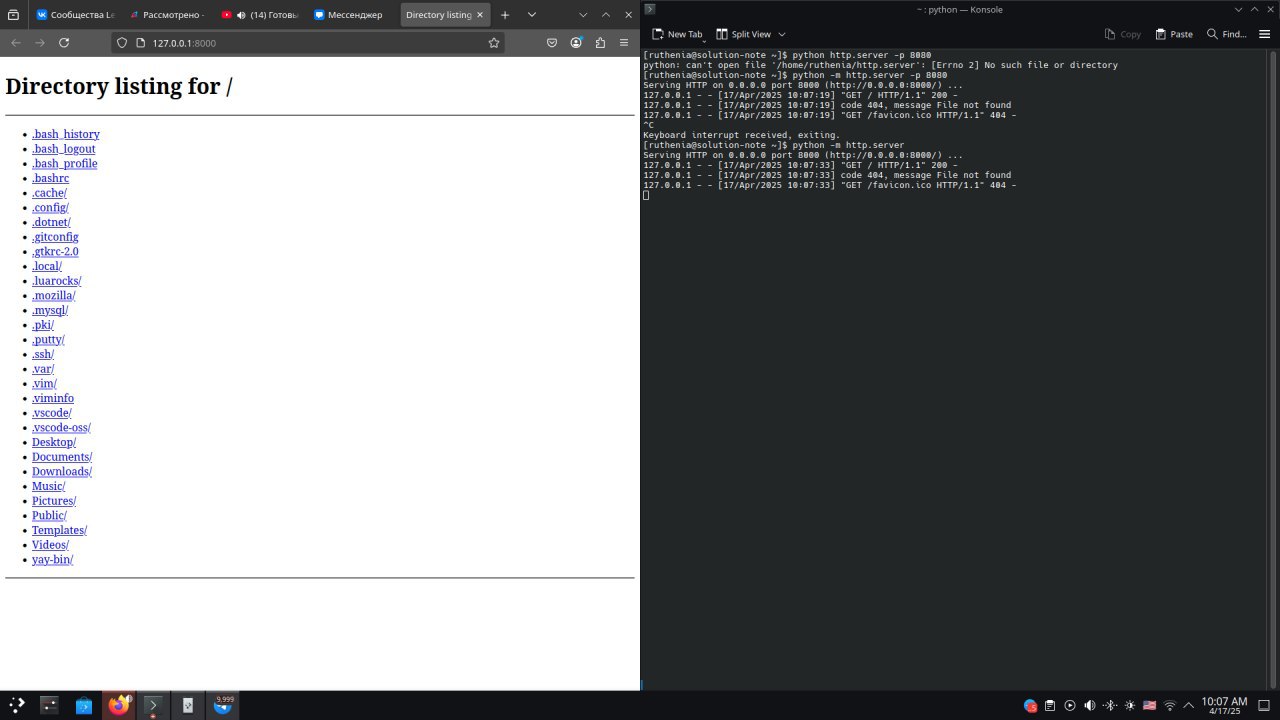Open the .luarocks/ directory link
The width and height of the screenshot is (1280, 720).
57,281
